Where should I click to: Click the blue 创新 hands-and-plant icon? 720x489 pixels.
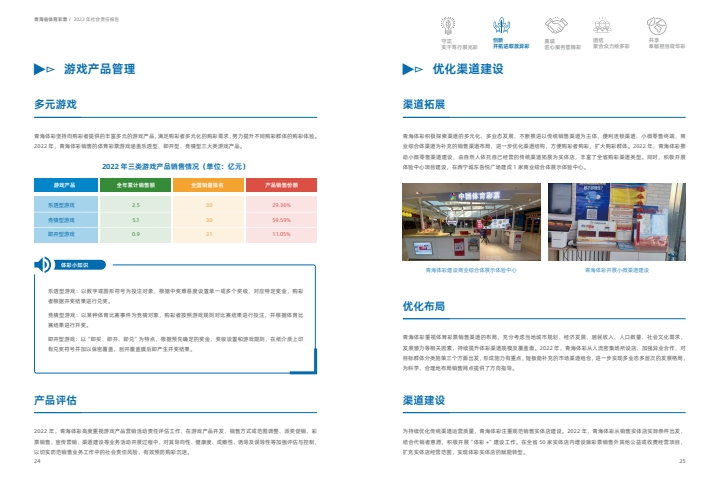(x=501, y=25)
